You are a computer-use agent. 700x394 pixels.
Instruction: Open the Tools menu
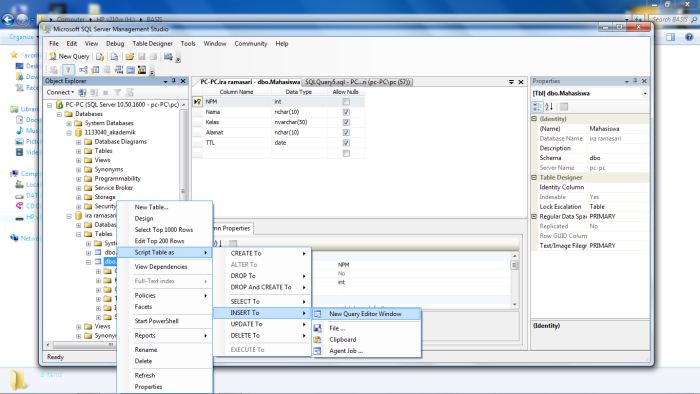(x=188, y=44)
